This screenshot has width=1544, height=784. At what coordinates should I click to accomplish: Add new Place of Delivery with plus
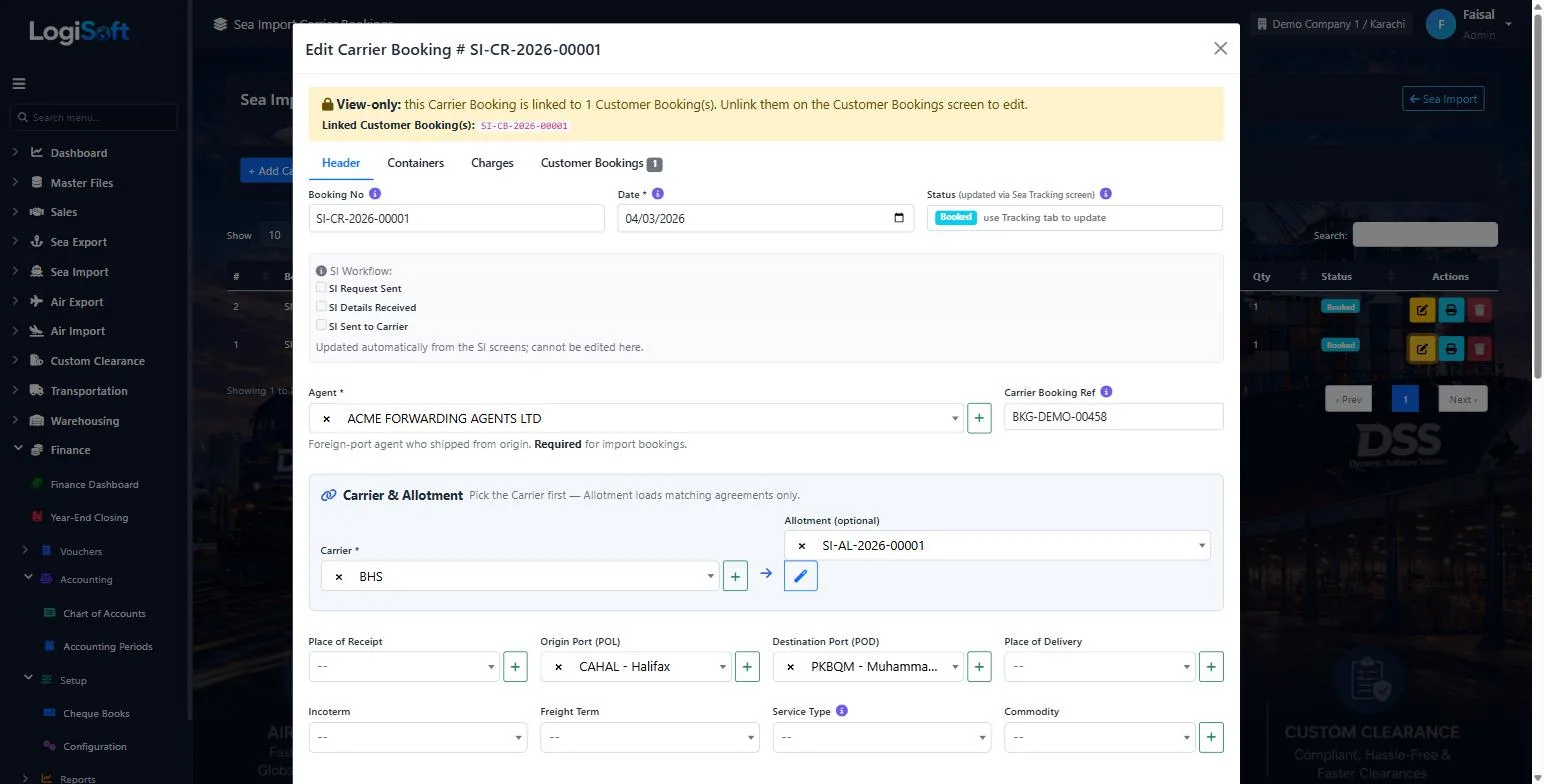coord(1211,667)
